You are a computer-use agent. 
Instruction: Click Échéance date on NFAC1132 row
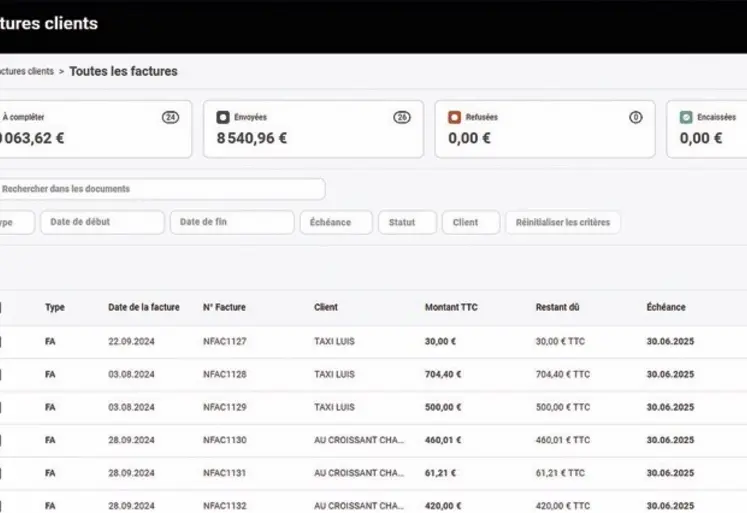(x=670, y=506)
